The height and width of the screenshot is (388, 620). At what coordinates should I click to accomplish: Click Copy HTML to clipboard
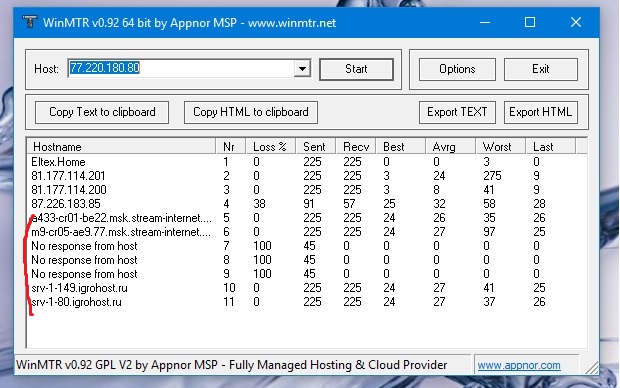(x=251, y=112)
